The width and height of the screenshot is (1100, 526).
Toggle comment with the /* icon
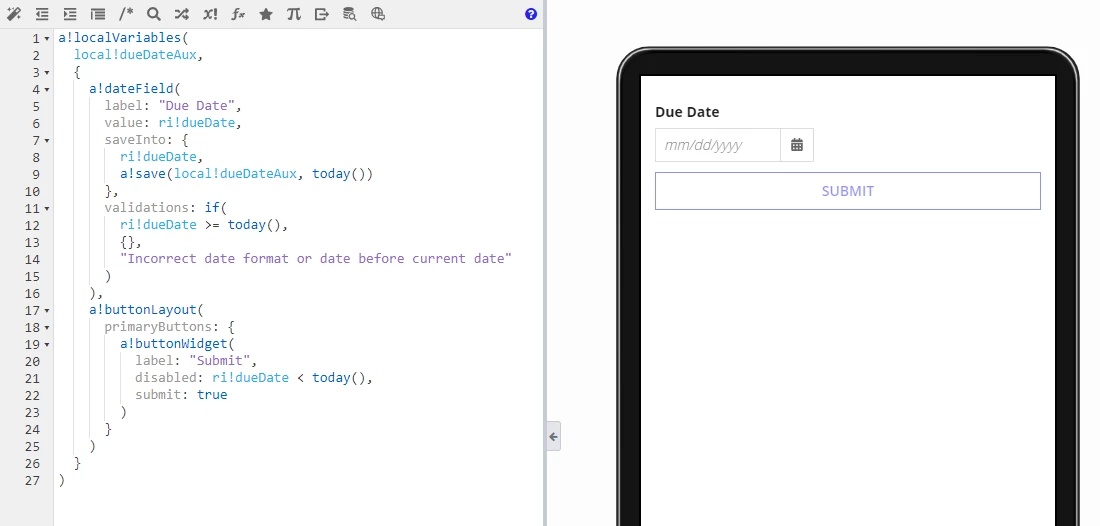tap(126, 14)
